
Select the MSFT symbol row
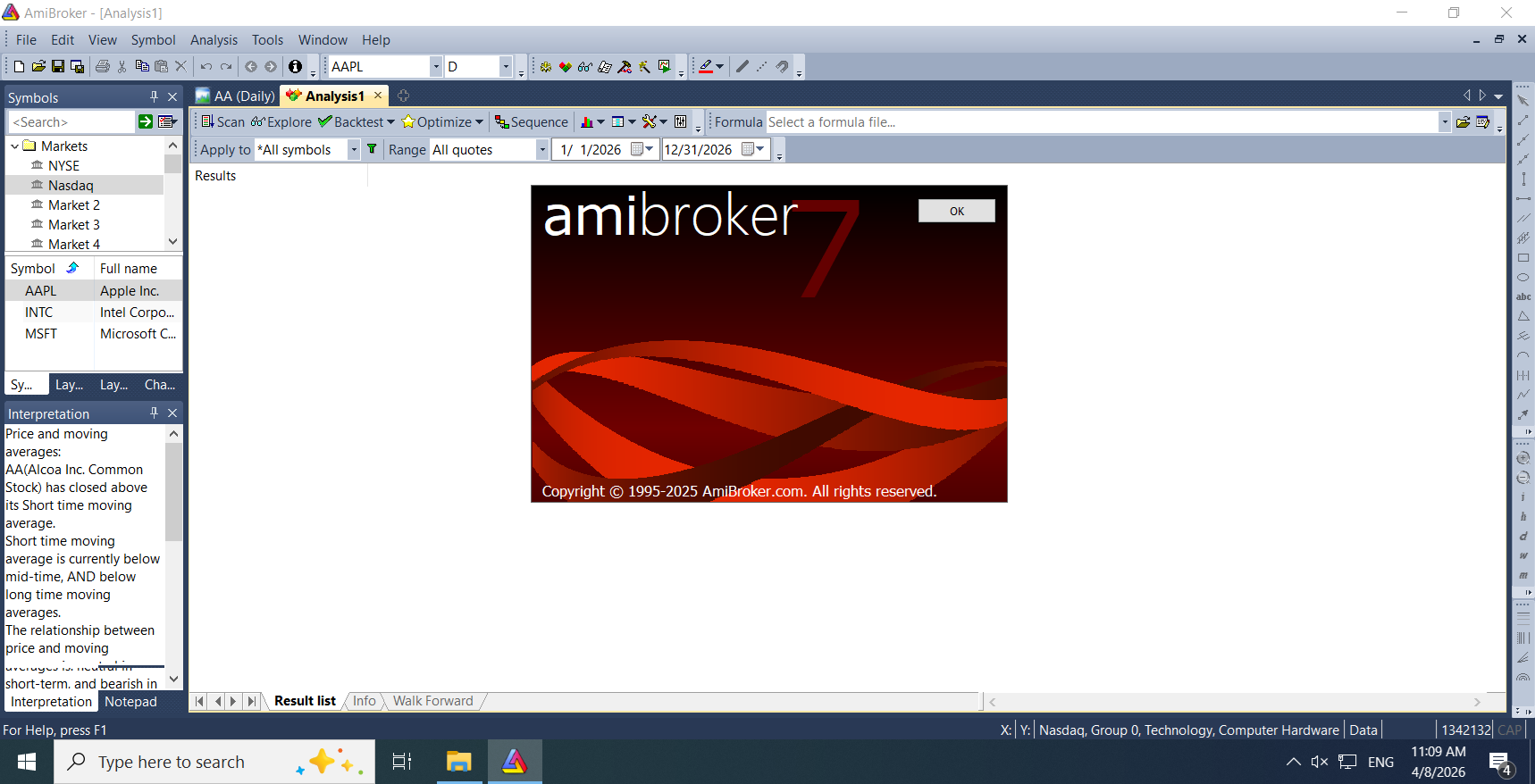(94, 334)
